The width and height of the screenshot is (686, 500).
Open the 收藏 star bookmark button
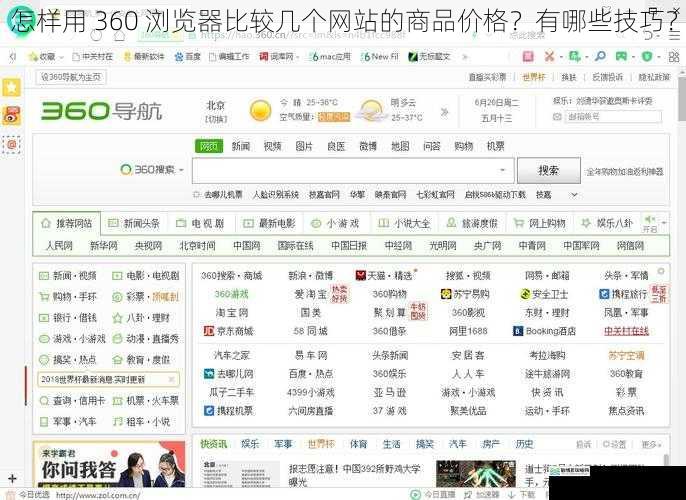[x=42, y=57]
